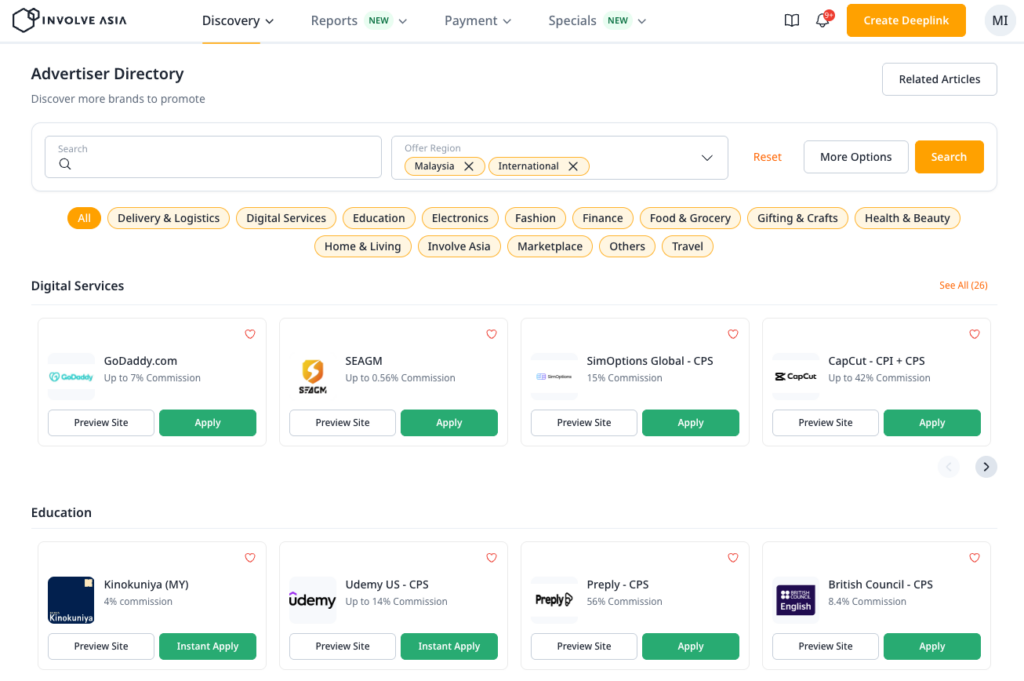Click the Udemy logo

313,600
